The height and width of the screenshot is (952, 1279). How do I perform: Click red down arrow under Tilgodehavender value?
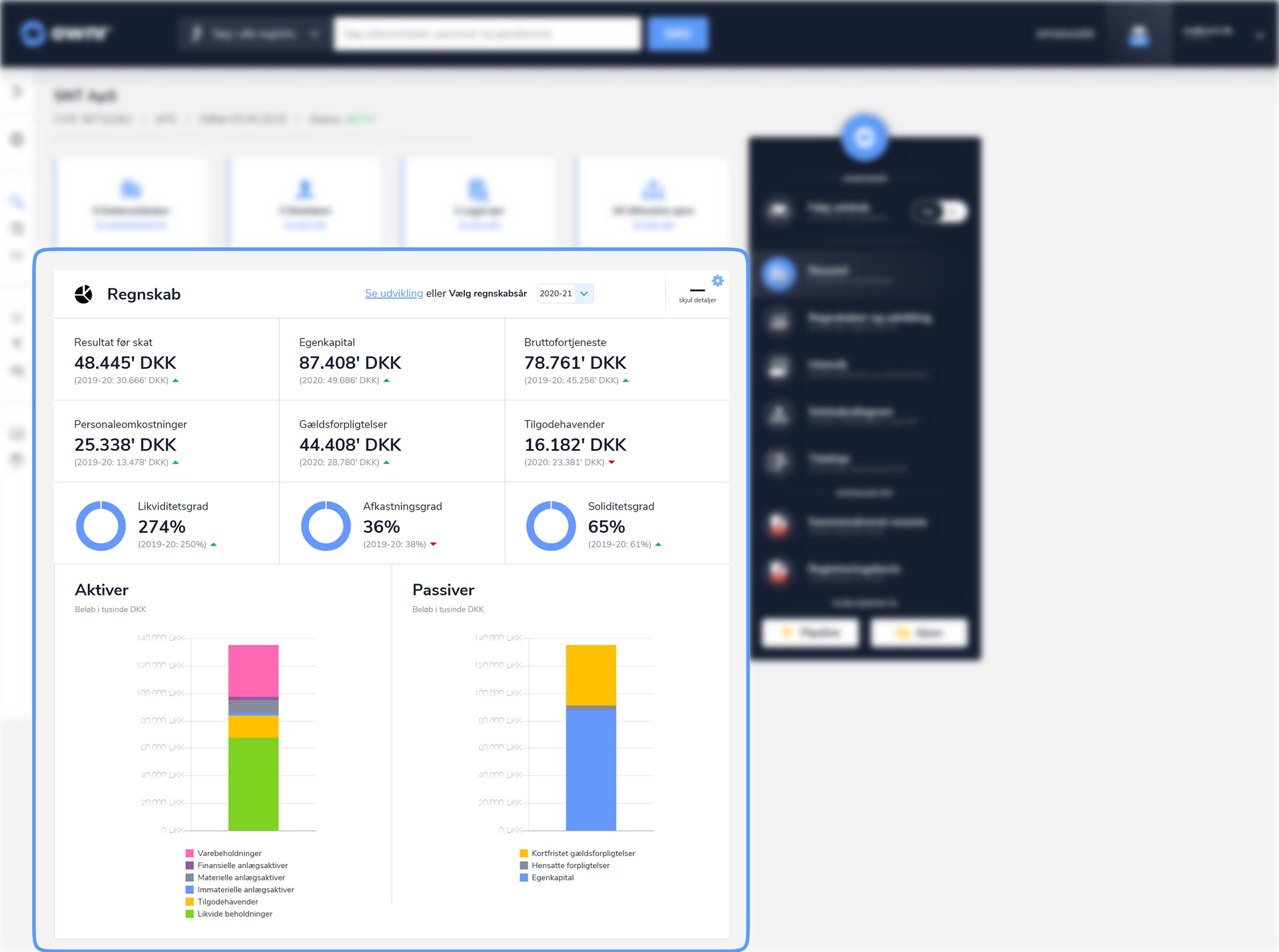tap(612, 462)
